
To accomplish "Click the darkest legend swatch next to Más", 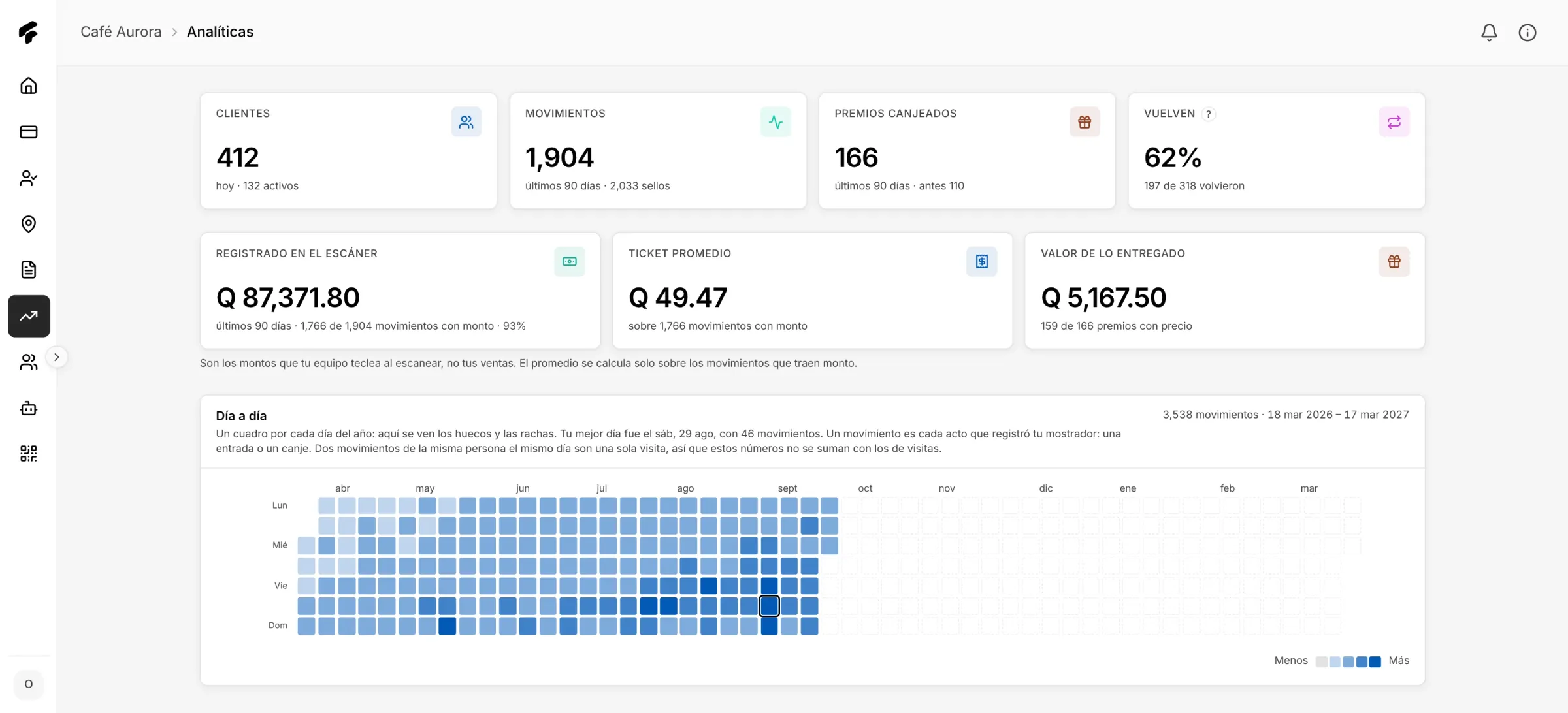I will tap(1375, 661).
